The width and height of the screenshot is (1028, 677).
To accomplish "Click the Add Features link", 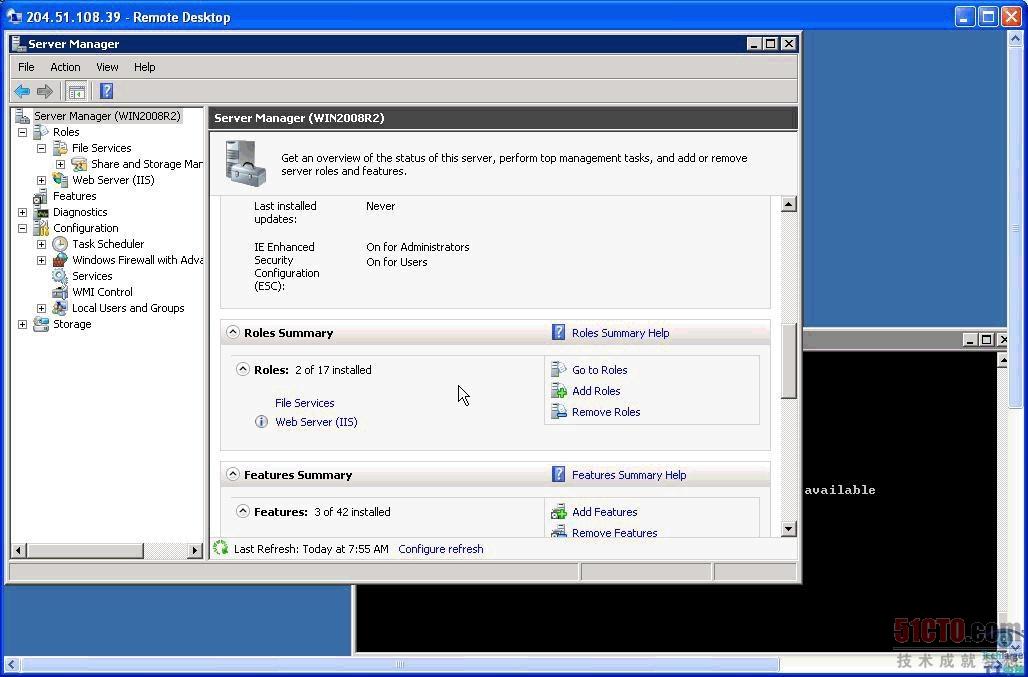I will click(x=604, y=512).
